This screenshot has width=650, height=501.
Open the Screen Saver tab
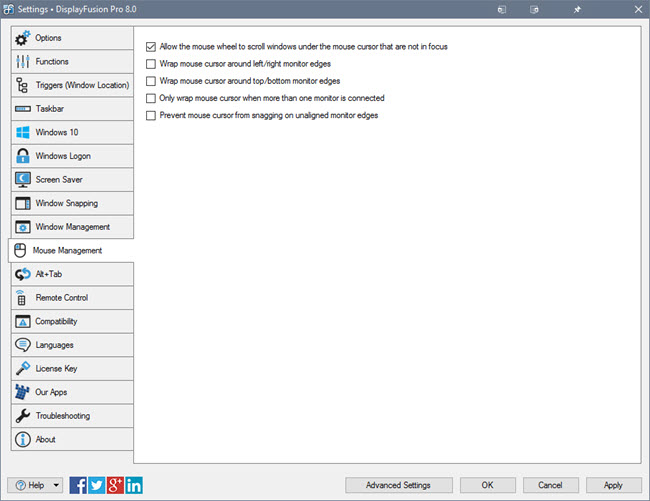pos(72,180)
